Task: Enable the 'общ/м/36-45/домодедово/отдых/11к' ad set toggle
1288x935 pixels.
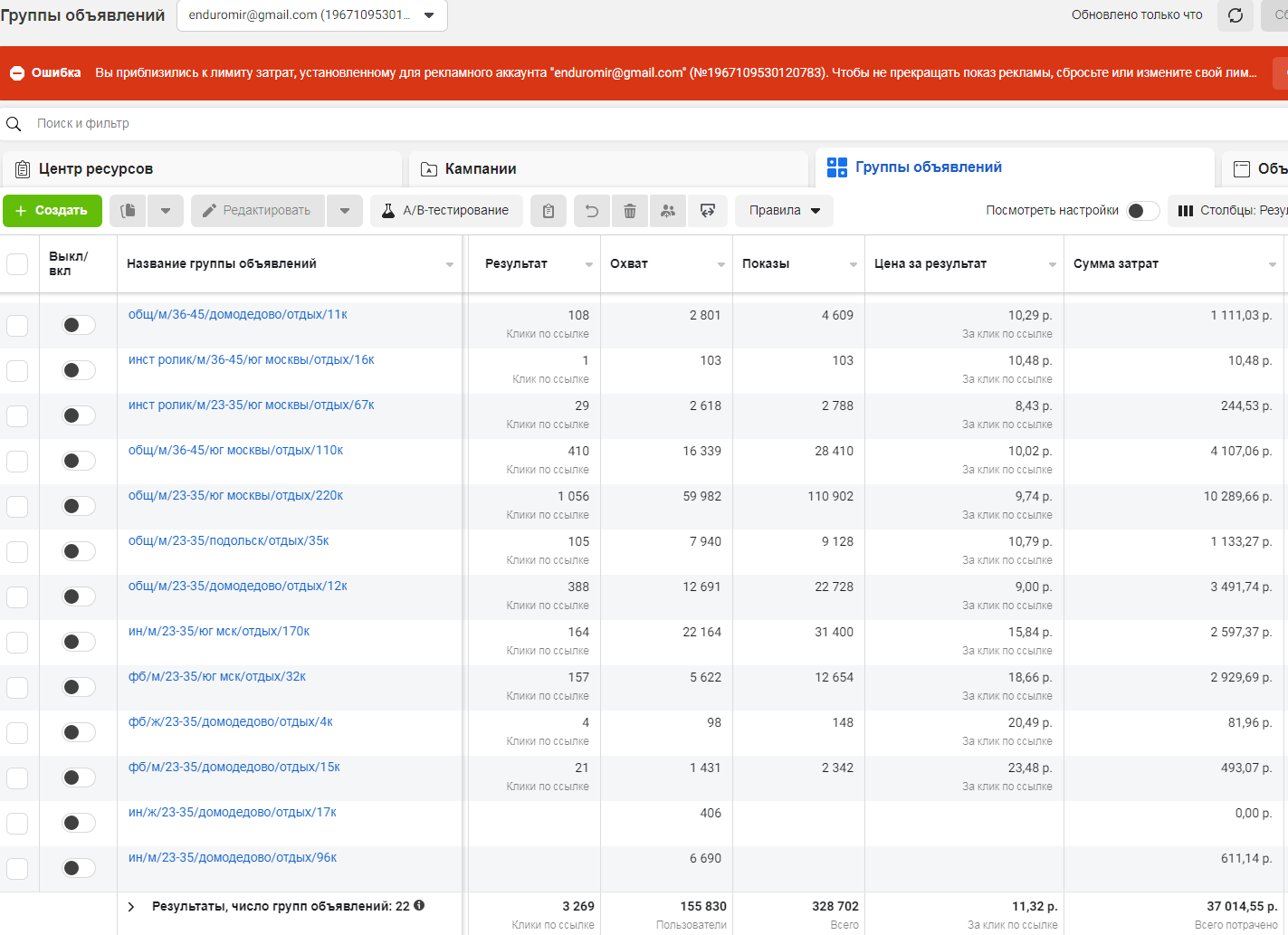Action: pos(79,325)
